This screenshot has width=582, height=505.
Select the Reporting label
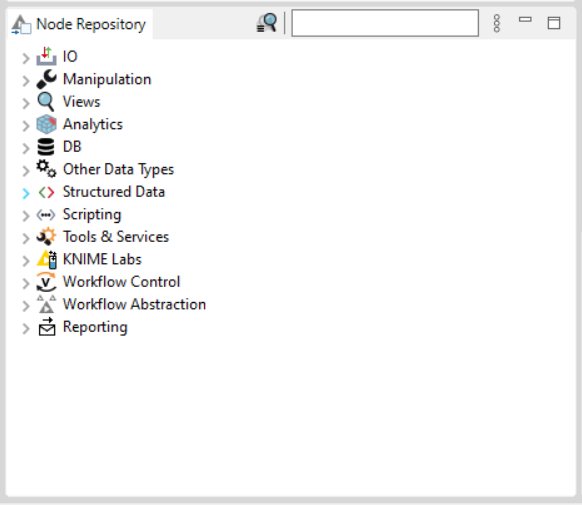tap(95, 327)
